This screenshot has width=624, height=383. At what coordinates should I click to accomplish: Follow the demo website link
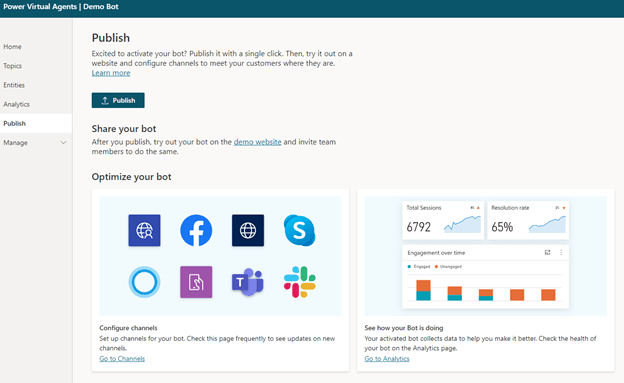pyautogui.click(x=257, y=142)
